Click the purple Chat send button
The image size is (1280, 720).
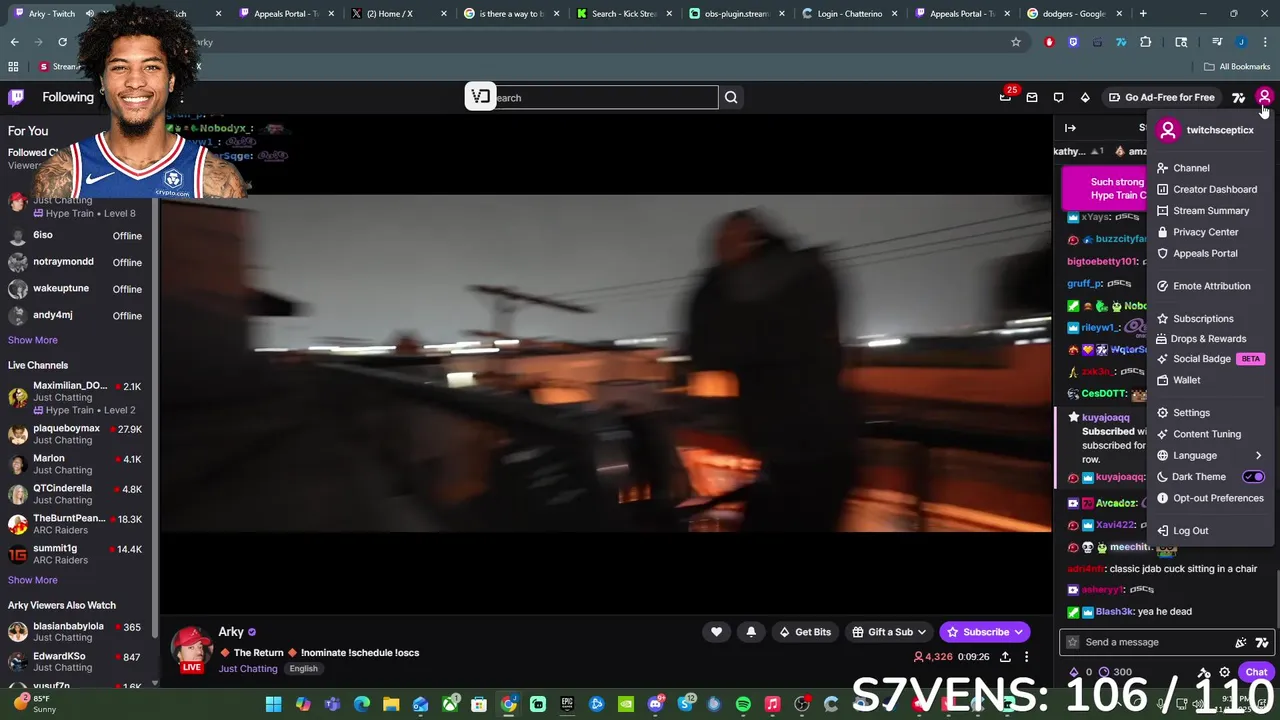click(x=1256, y=672)
